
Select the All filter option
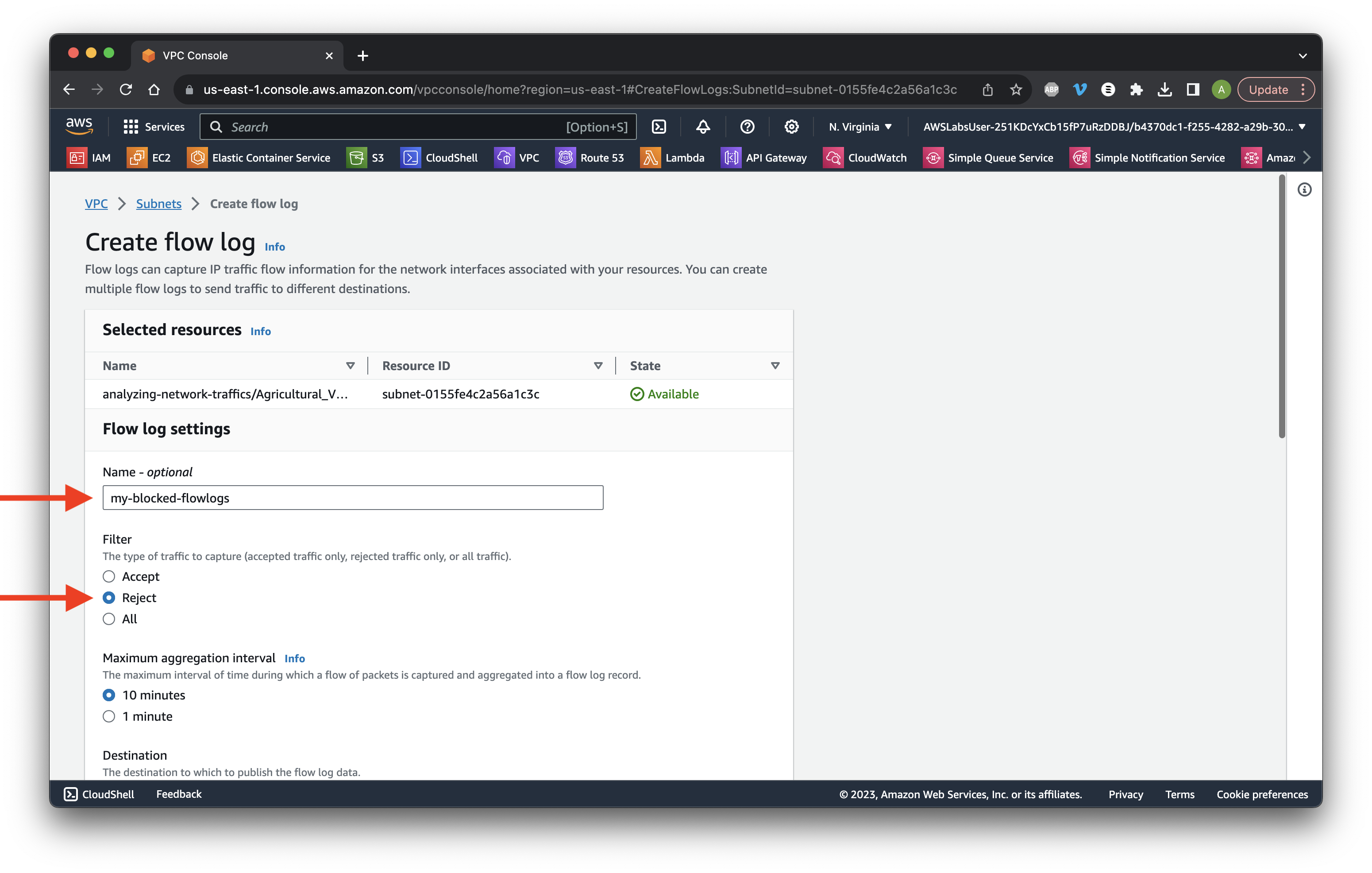(x=109, y=619)
